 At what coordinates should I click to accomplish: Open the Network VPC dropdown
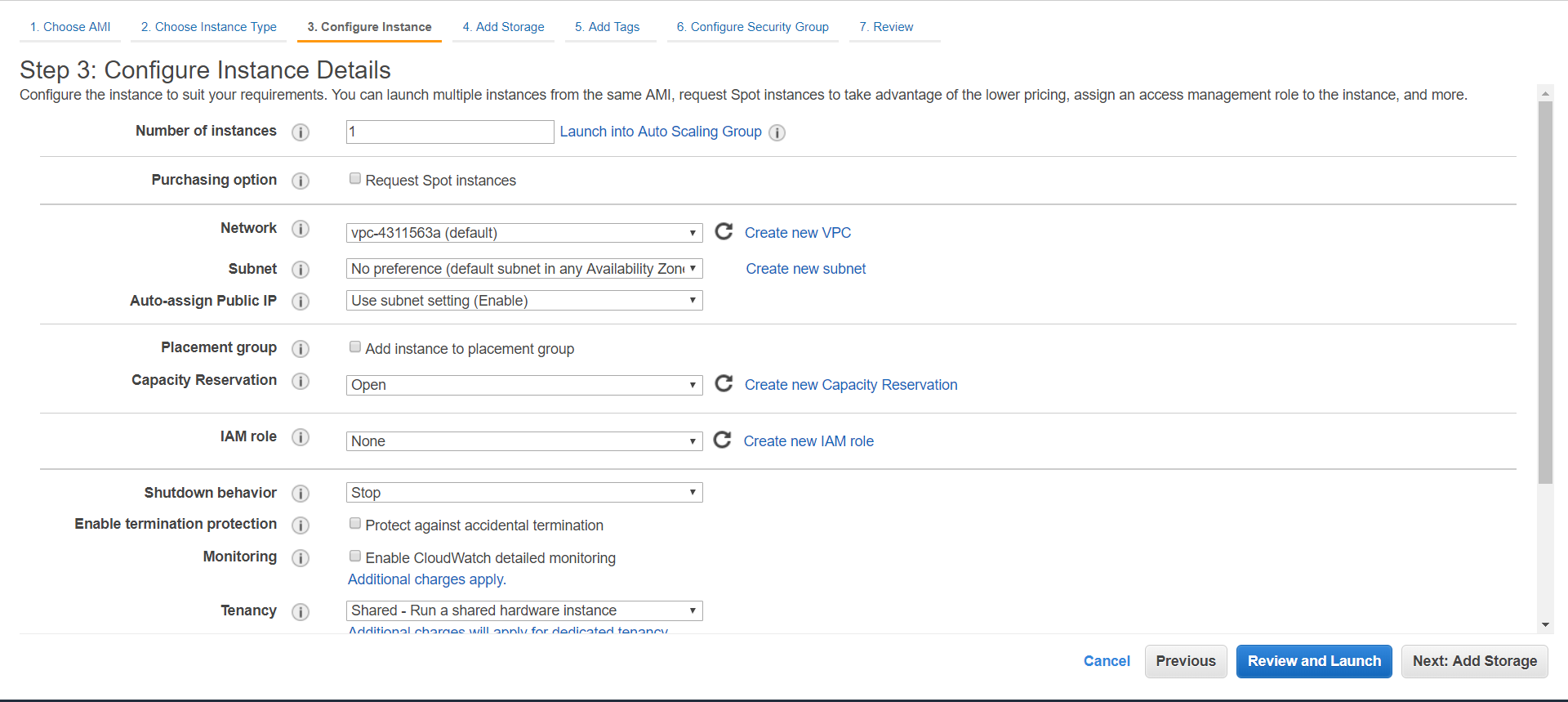click(x=523, y=233)
